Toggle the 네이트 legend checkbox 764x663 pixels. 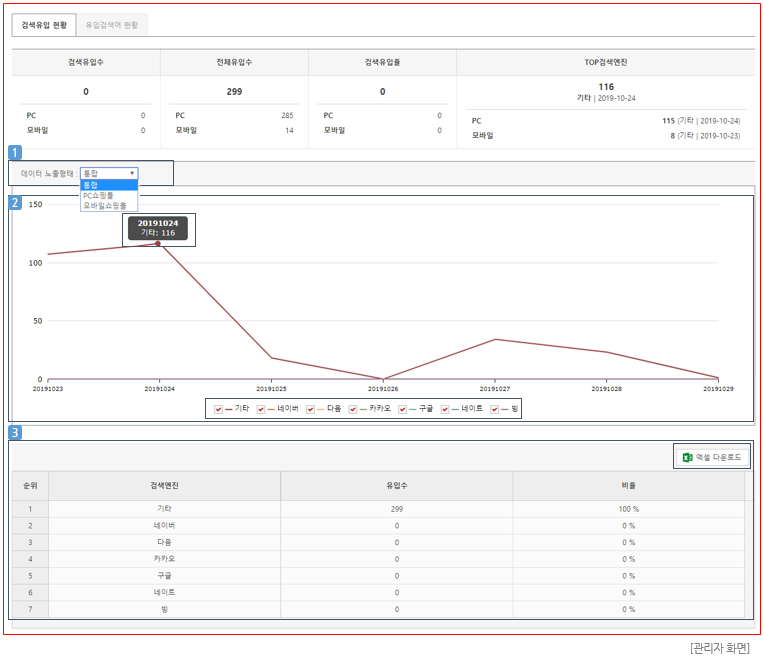[445, 409]
